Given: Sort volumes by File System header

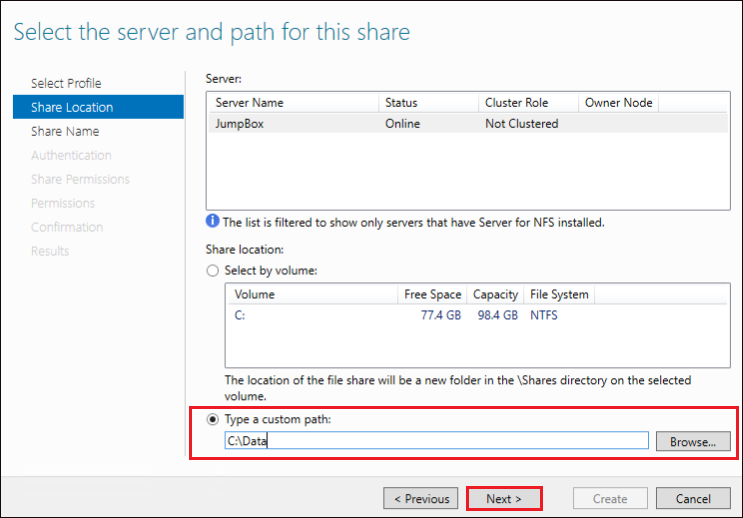Looking at the screenshot, I should (559, 294).
